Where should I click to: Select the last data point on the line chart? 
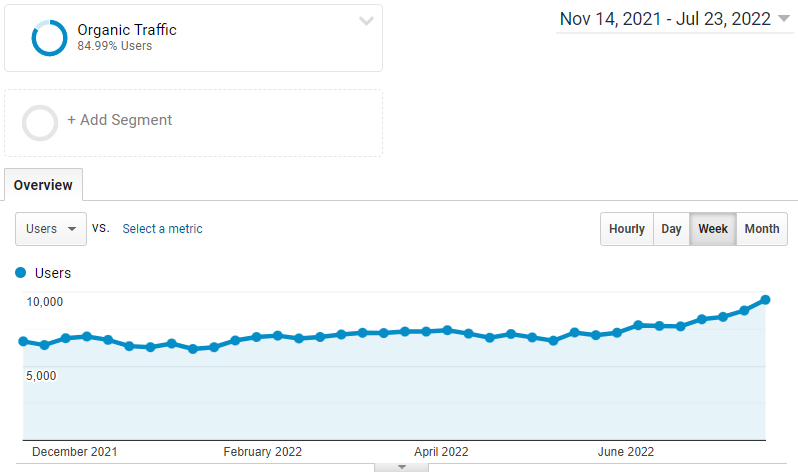765,299
